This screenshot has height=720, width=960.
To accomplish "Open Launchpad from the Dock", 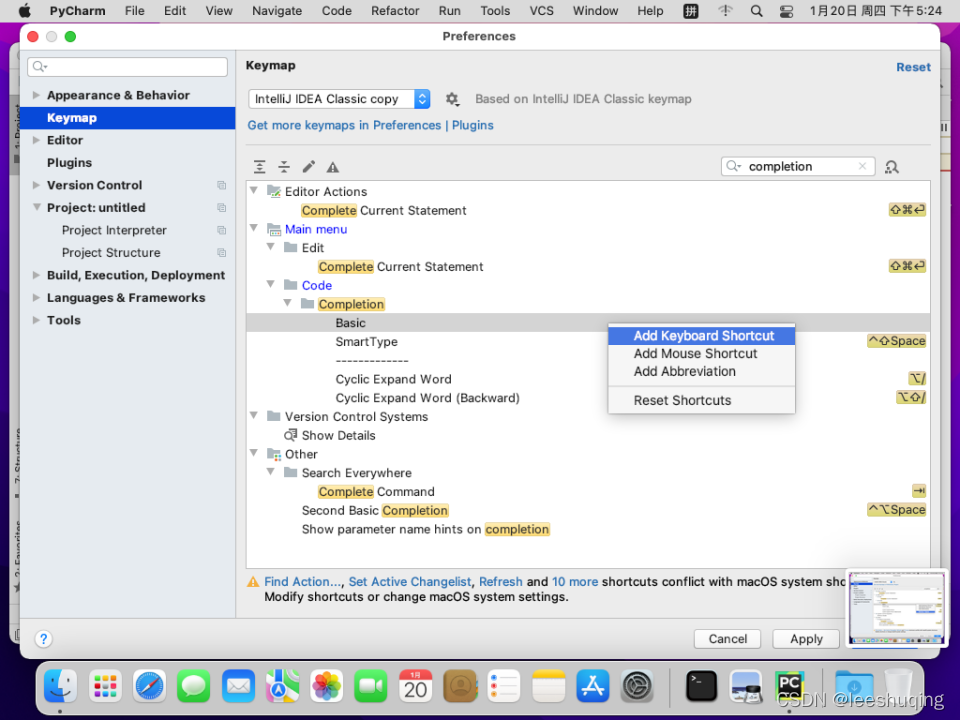I will coord(105,685).
